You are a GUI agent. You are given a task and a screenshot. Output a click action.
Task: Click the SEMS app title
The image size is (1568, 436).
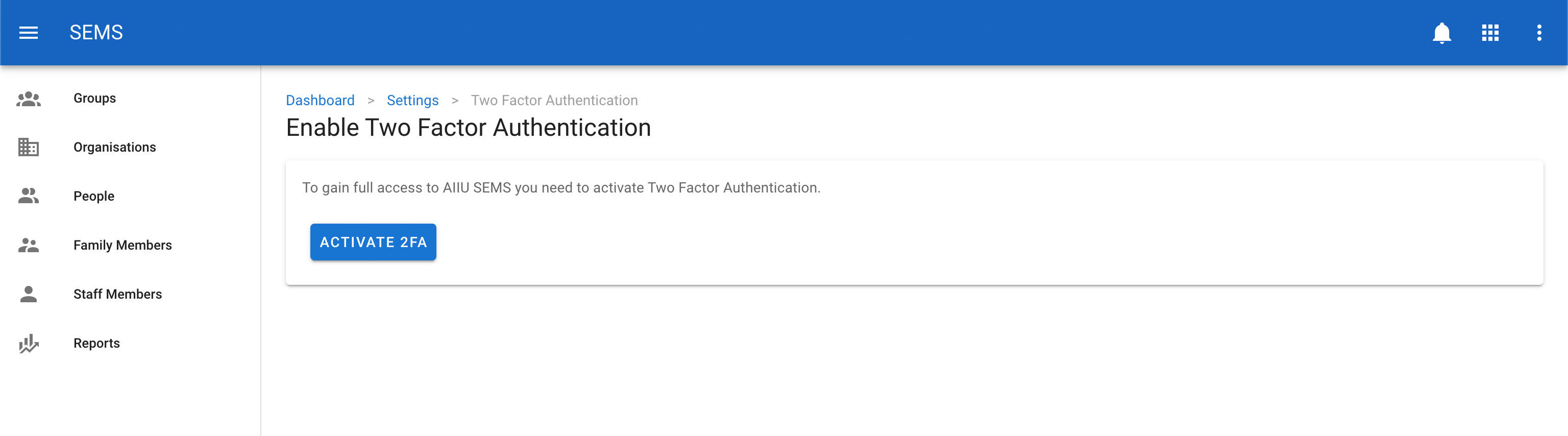[x=96, y=33]
